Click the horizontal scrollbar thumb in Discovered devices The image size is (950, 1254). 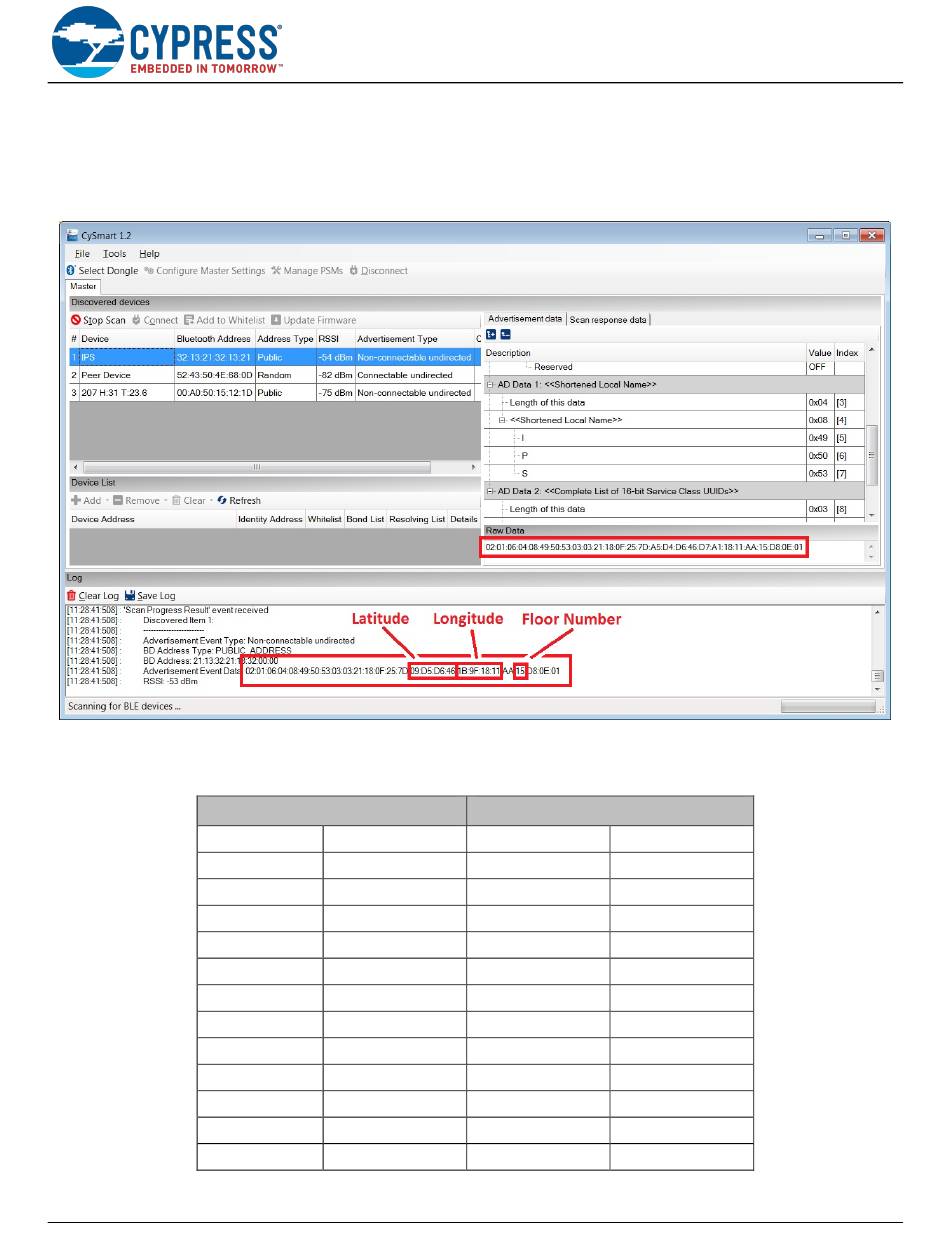click(256, 467)
